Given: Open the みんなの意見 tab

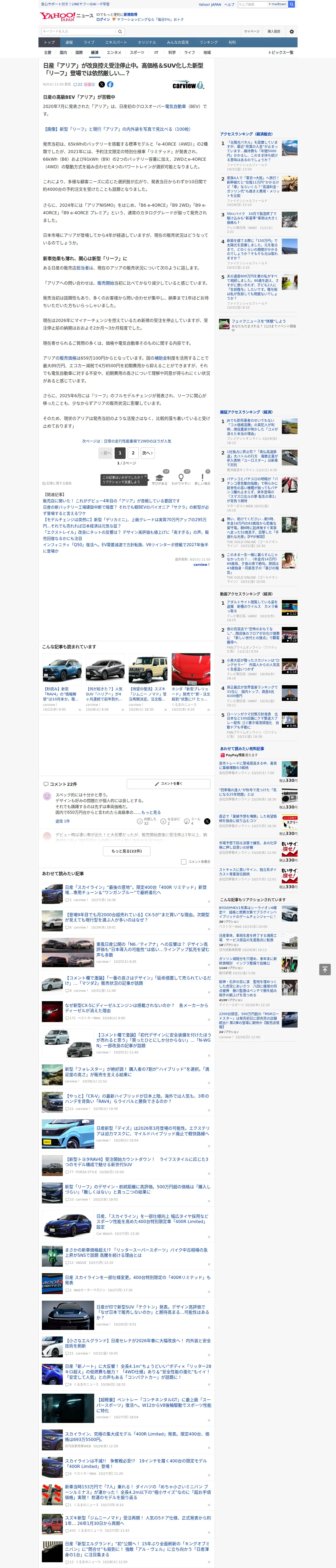Looking at the screenshot, I should click(177, 43).
